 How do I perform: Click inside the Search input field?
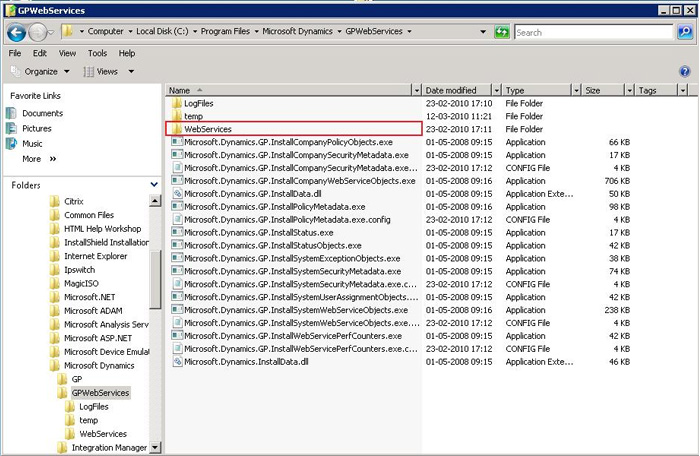(593, 32)
